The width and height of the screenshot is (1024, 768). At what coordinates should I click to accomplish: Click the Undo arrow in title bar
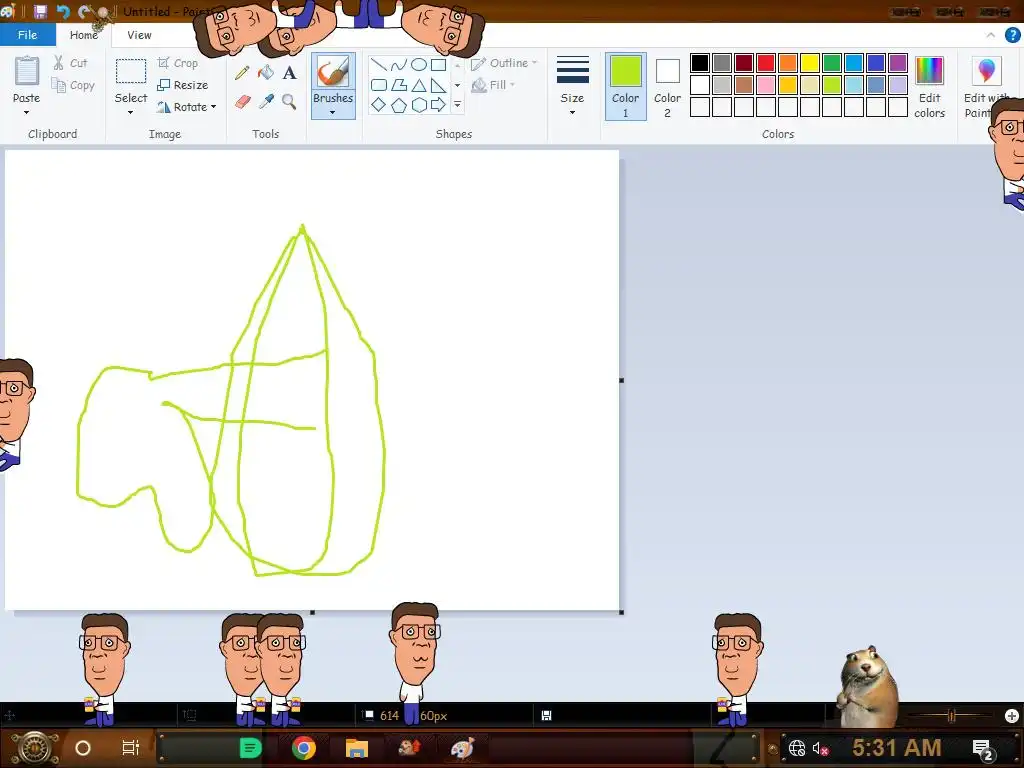63,12
